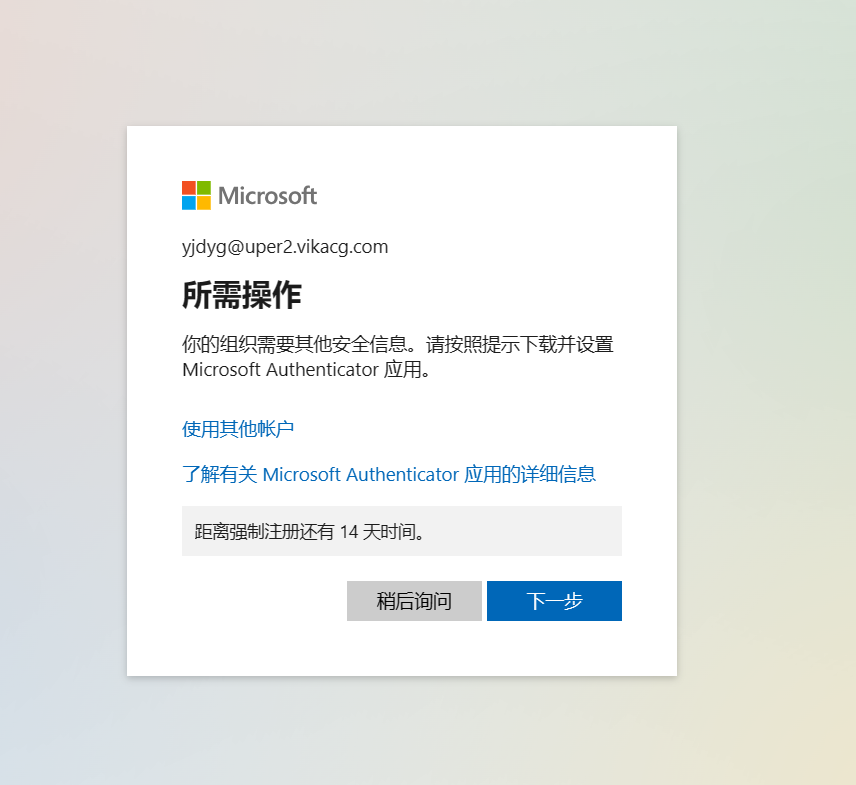The height and width of the screenshot is (785, 856).
Task: Click the red square of Microsoft logo
Action: click(x=189, y=188)
